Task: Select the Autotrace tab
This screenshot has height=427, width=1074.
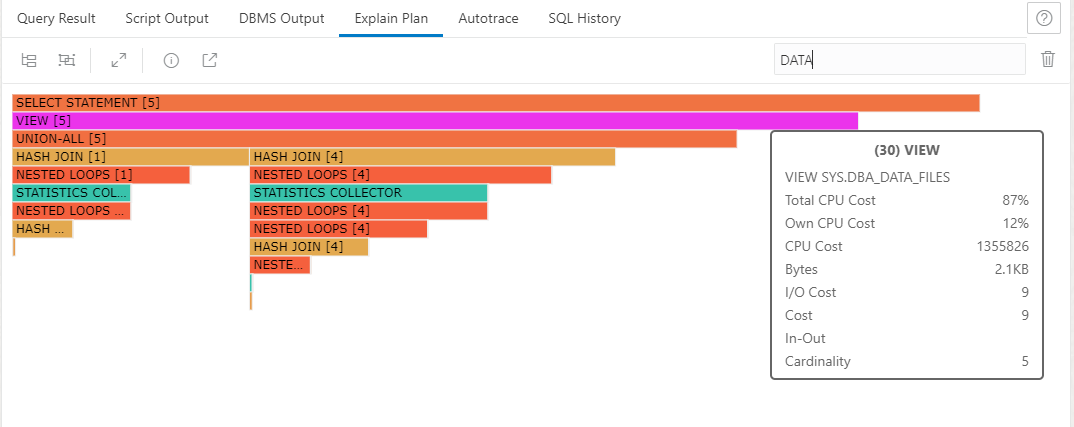Action: [488, 19]
